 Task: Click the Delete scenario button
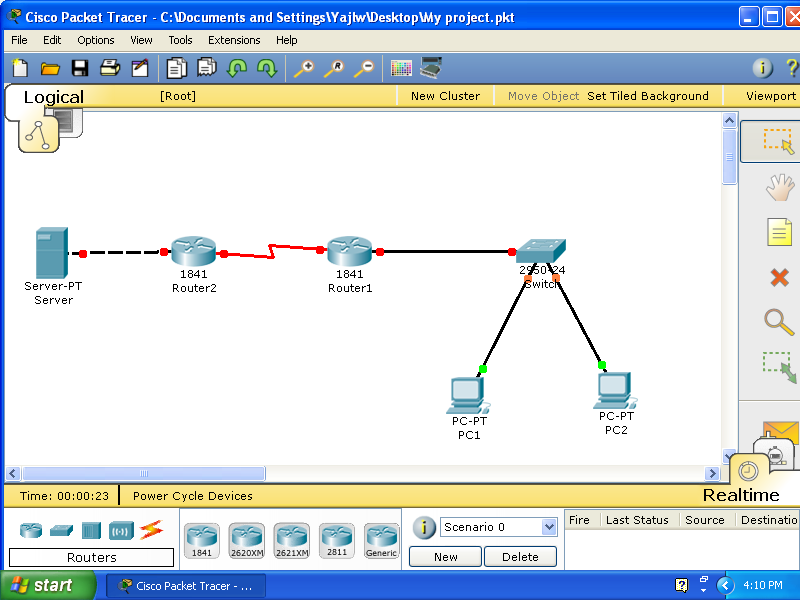520,557
